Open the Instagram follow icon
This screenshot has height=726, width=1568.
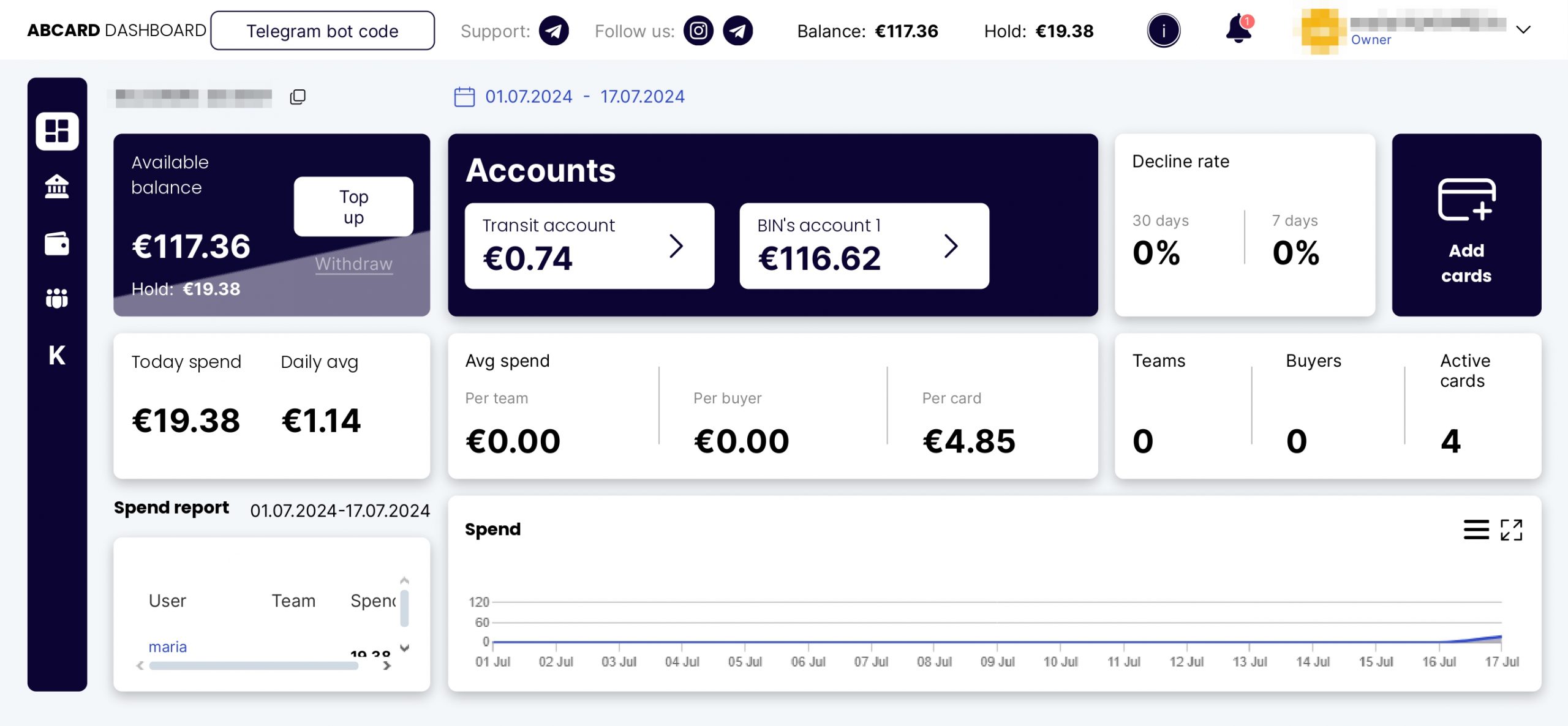pos(698,31)
